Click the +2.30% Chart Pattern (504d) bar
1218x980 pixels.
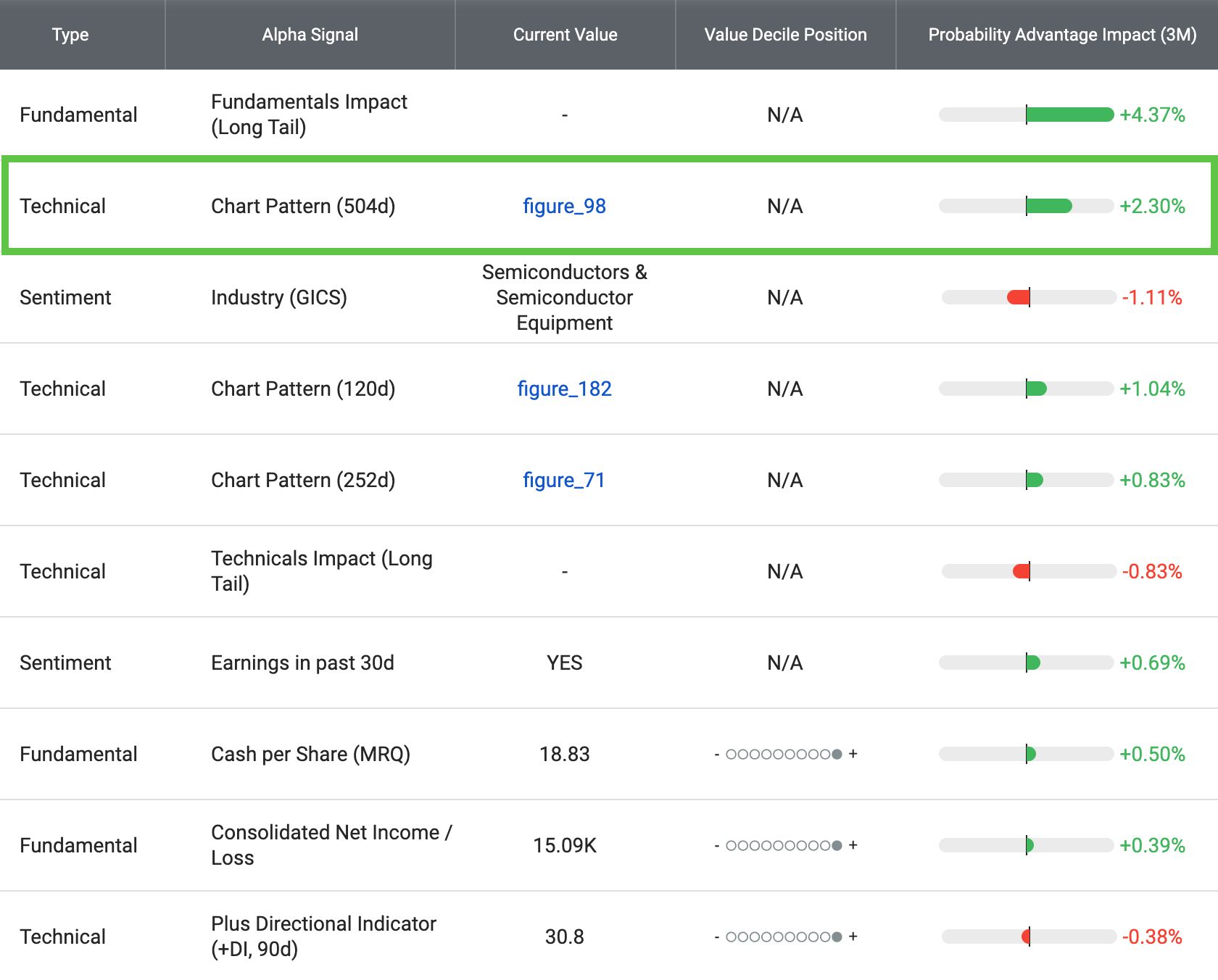[x=1026, y=207]
